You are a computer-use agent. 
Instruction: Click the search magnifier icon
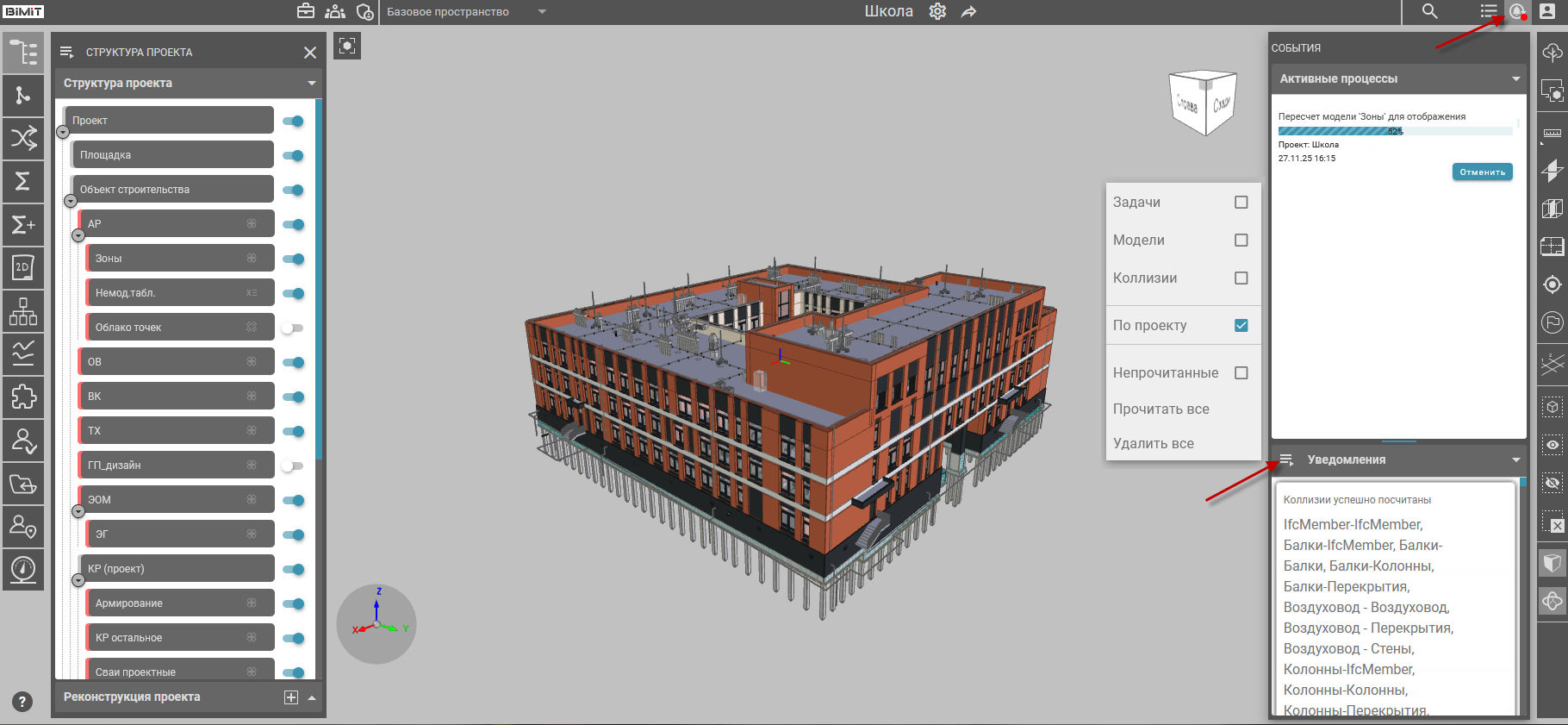1429,11
